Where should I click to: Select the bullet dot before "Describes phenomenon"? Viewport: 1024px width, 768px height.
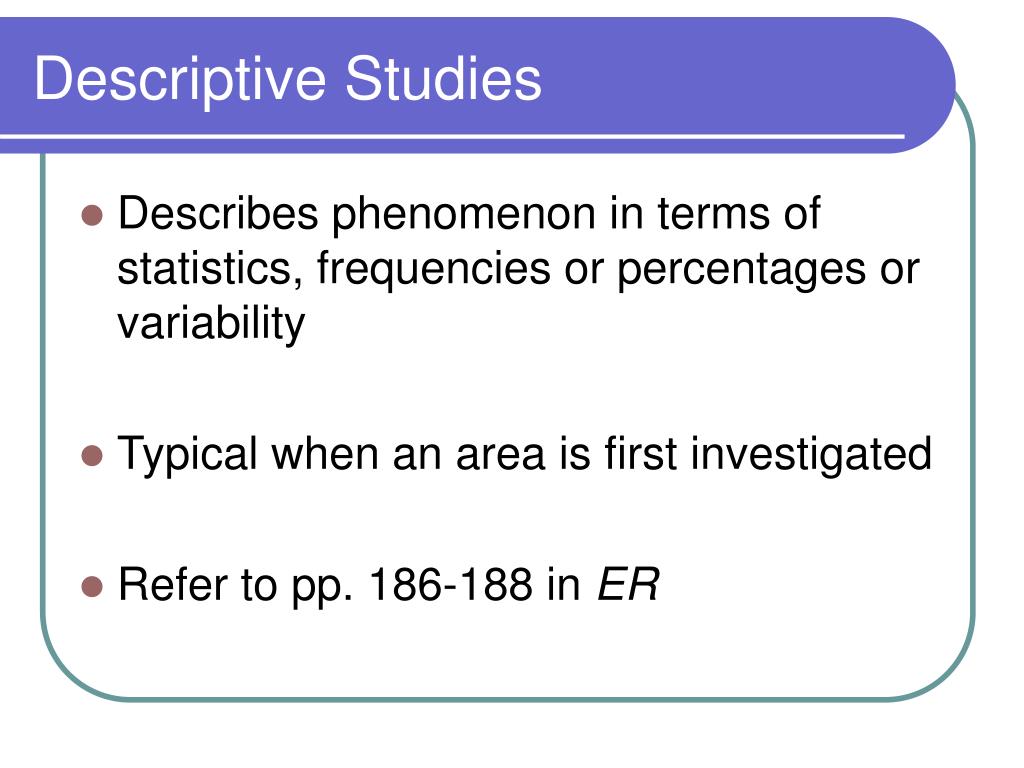[92, 215]
